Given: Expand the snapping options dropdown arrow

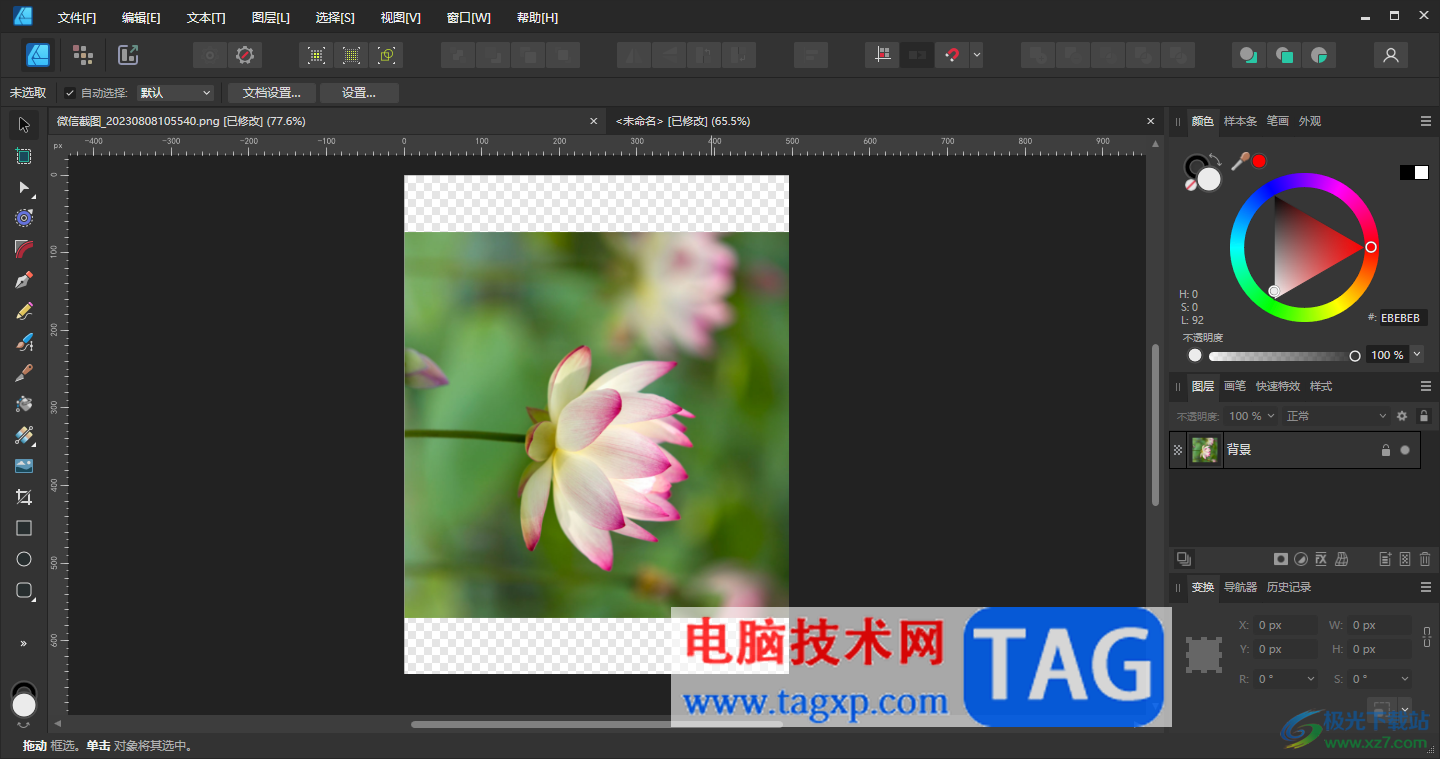Looking at the screenshot, I should coord(976,55).
